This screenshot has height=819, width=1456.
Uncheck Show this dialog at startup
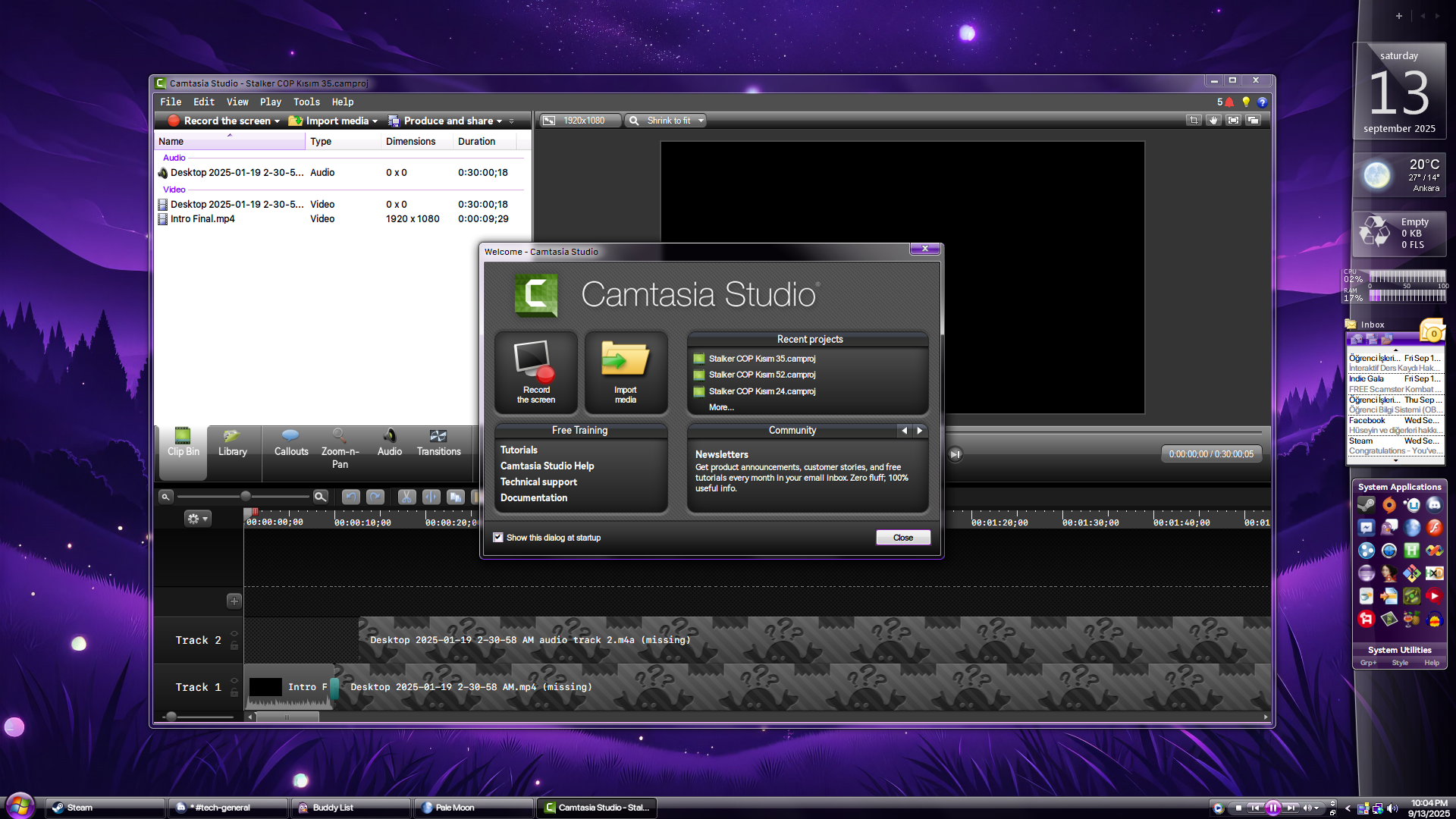click(x=498, y=538)
